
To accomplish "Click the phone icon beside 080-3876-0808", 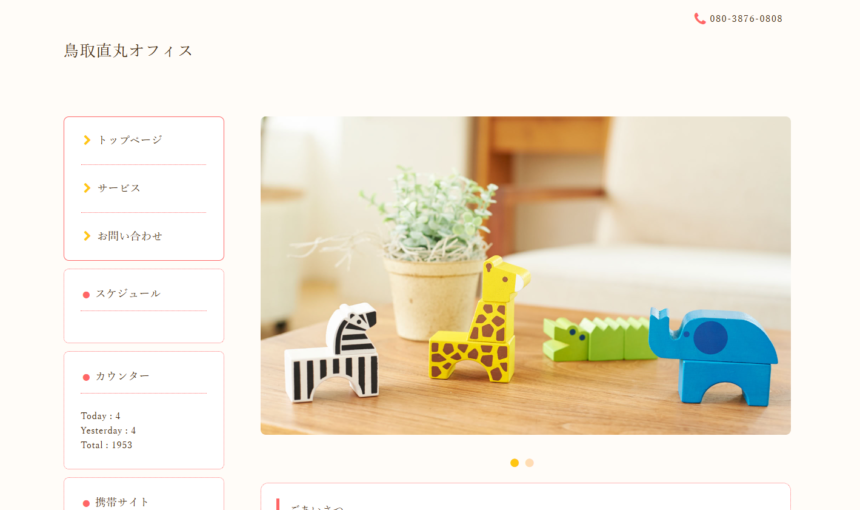I will (x=700, y=19).
